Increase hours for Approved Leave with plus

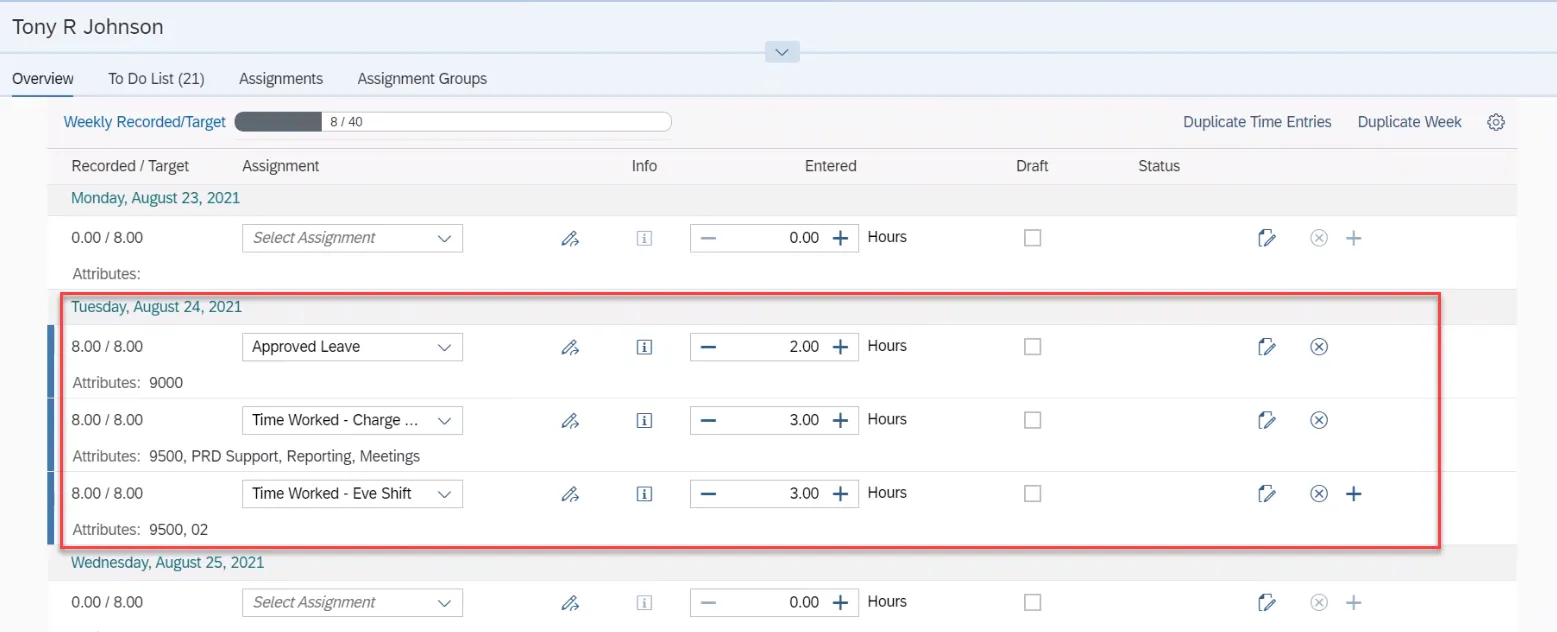pos(840,347)
